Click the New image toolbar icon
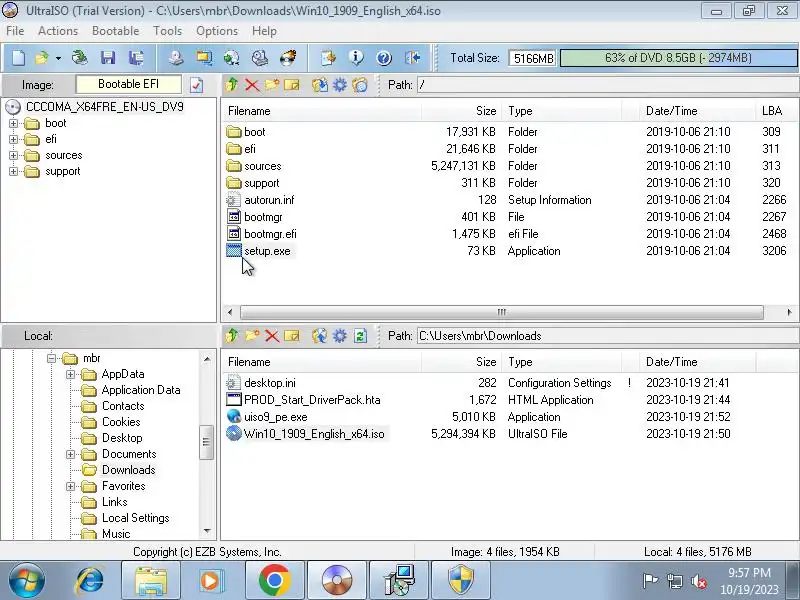Viewport: 800px width, 600px height. [x=18, y=58]
